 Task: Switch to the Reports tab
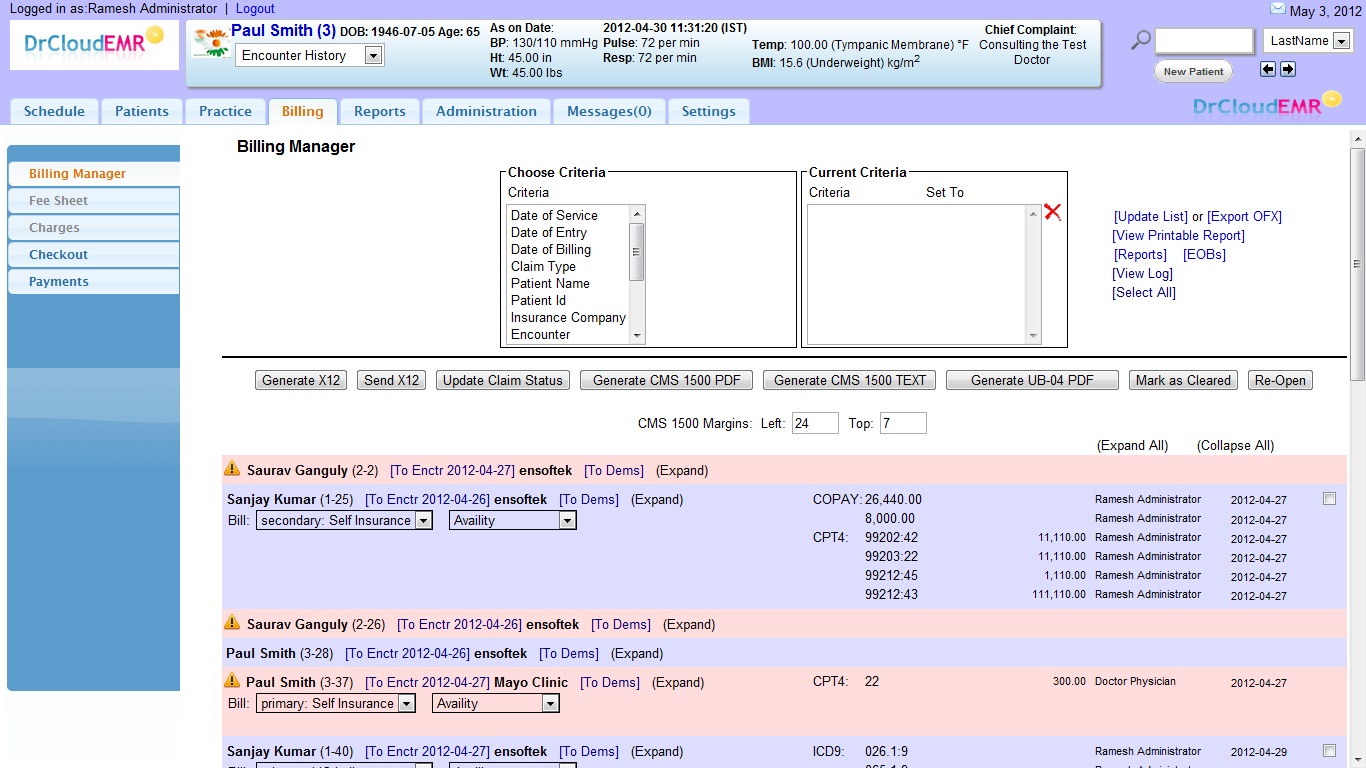(379, 111)
